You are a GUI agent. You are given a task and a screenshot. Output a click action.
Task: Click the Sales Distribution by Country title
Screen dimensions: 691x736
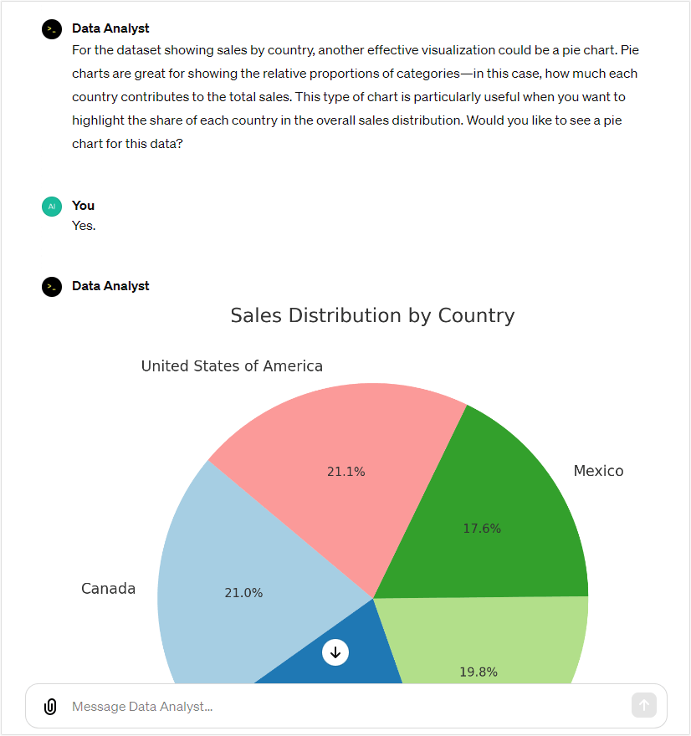point(372,316)
